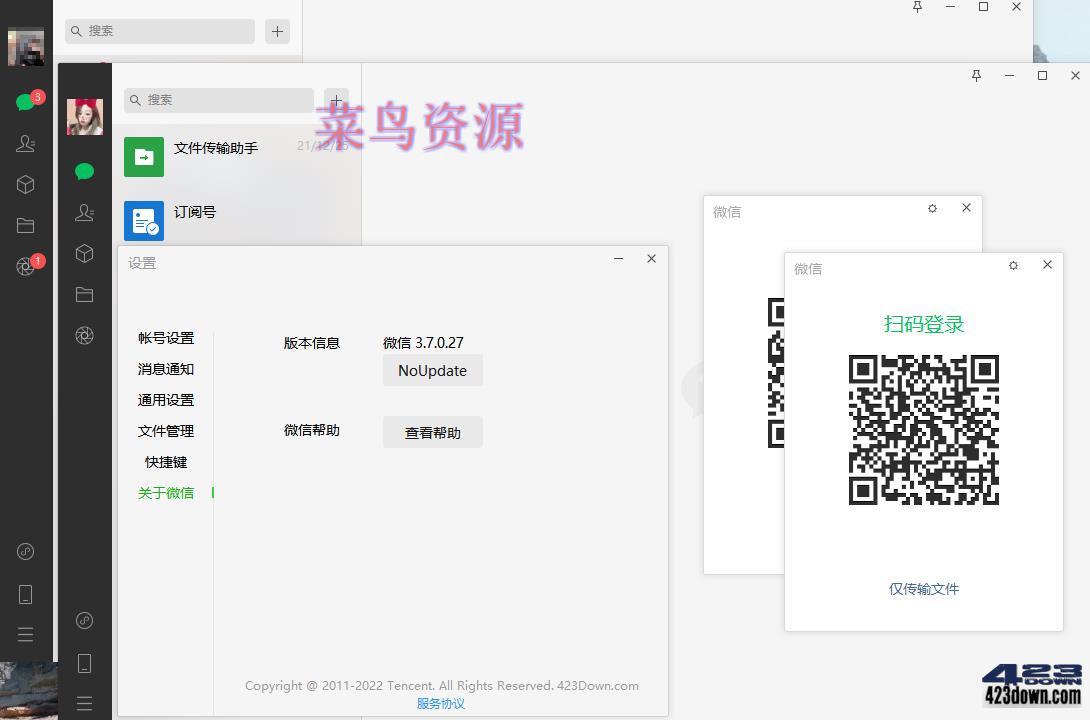Switch to the 通用设置 settings tab
This screenshot has height=720, width=1090.
point(167,400)
